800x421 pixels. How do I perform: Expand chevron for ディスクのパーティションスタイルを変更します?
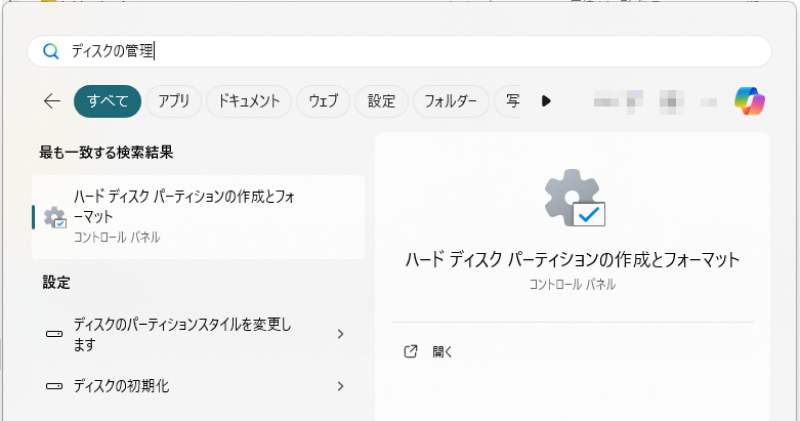(340, 334)
